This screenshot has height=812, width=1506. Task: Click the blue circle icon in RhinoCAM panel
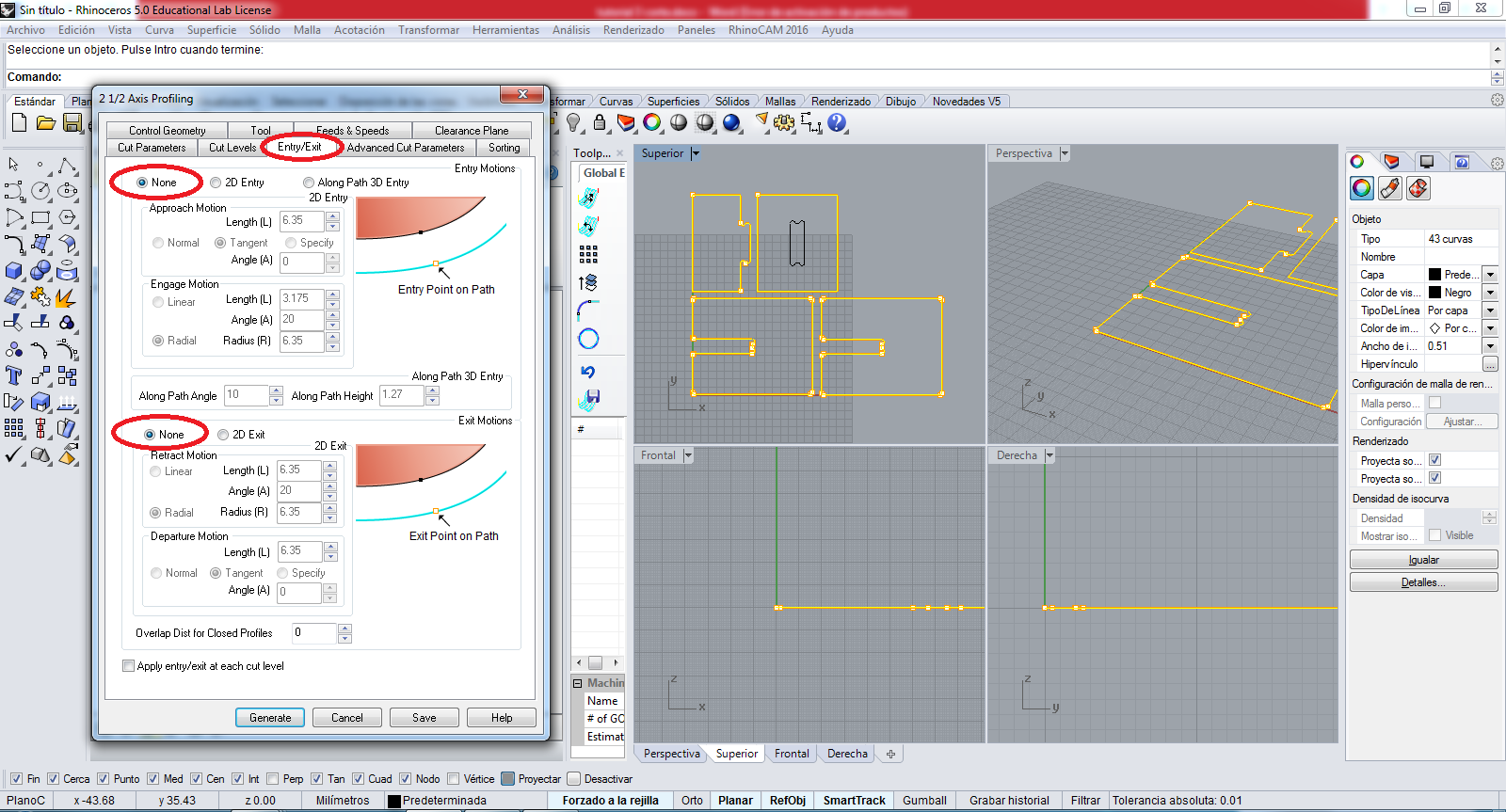point(589,339)
